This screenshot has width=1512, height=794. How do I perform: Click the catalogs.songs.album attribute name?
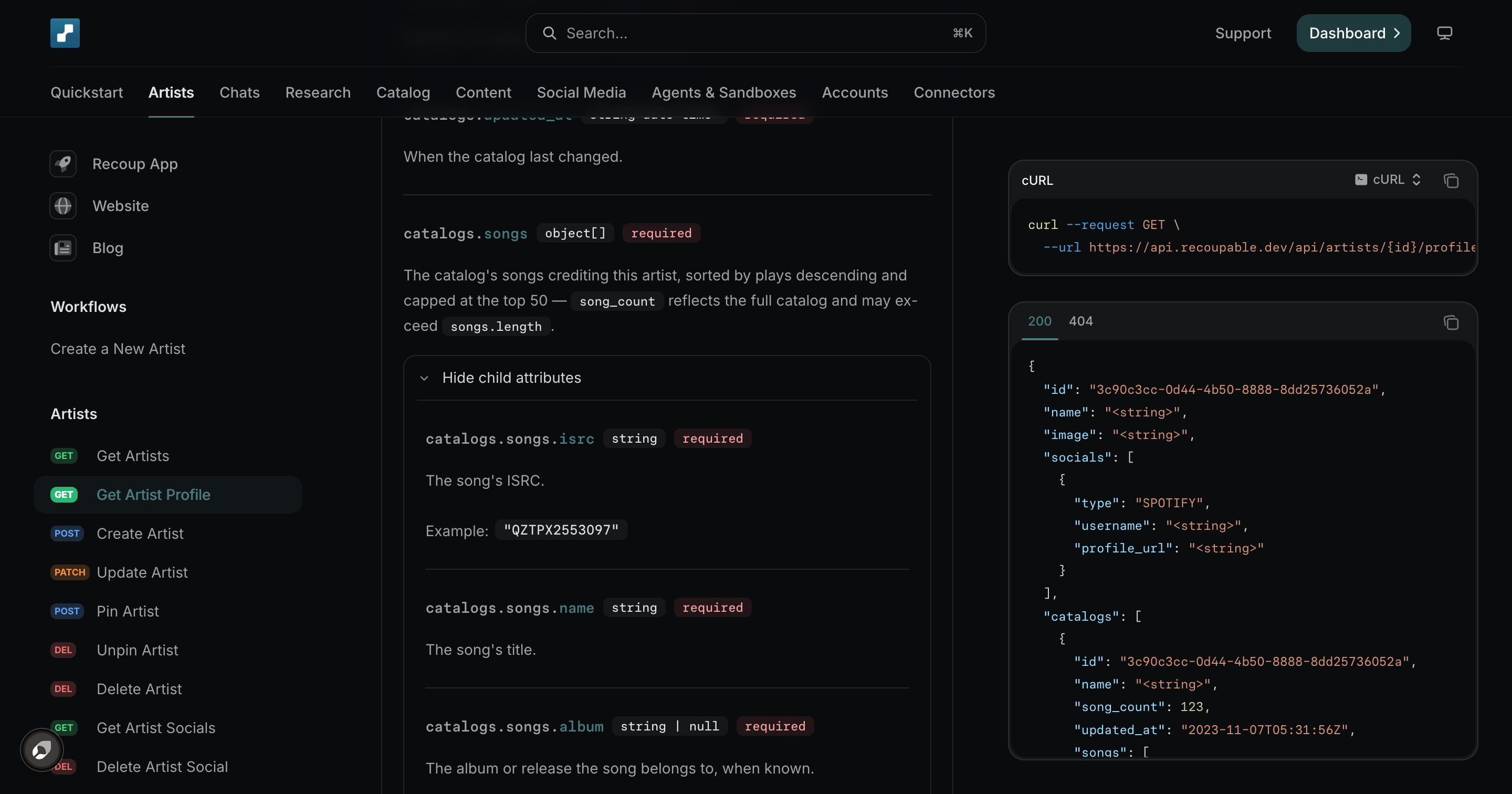514,726
